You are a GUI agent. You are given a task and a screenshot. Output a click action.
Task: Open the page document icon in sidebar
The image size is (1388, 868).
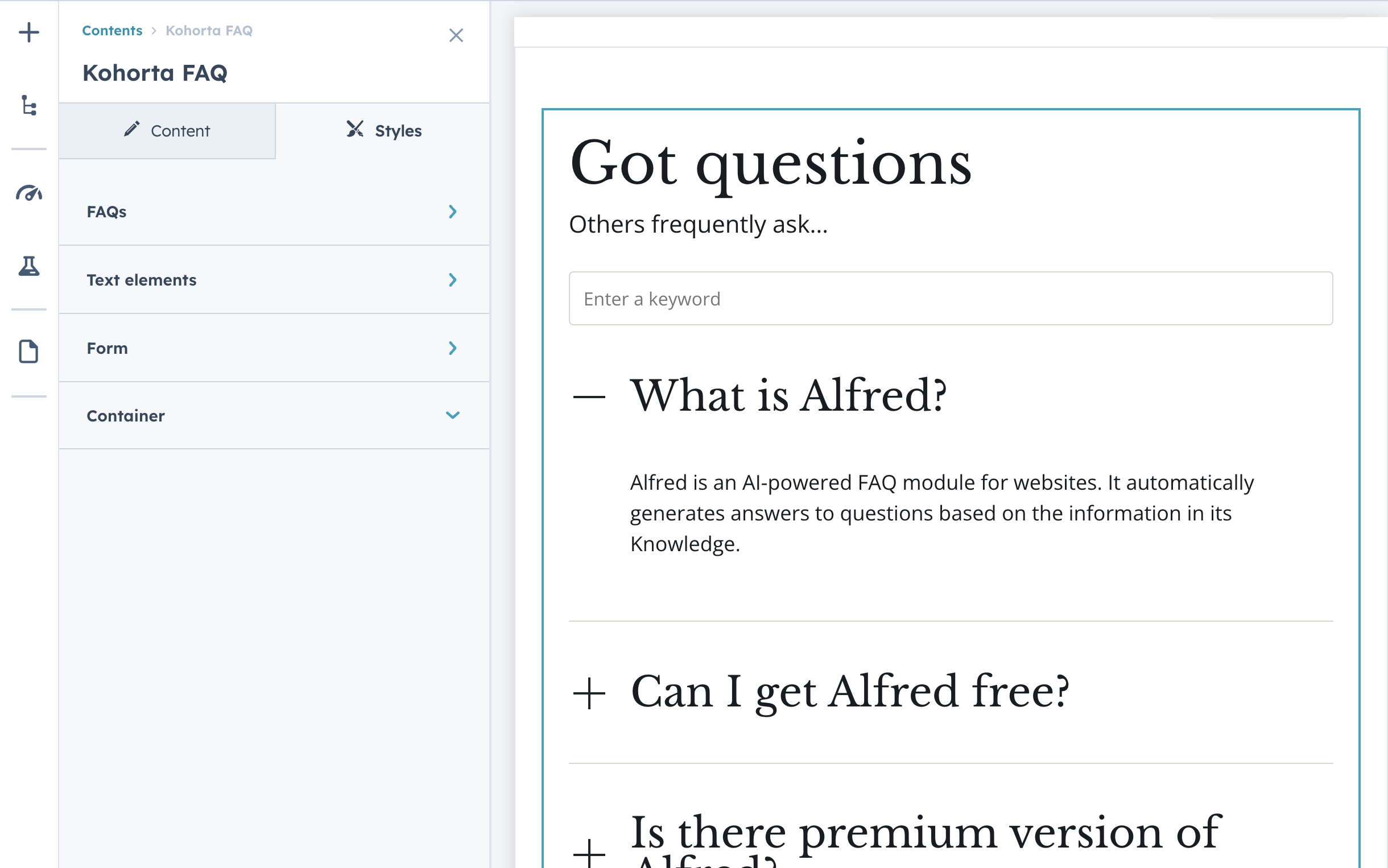(x=28, y=352)
